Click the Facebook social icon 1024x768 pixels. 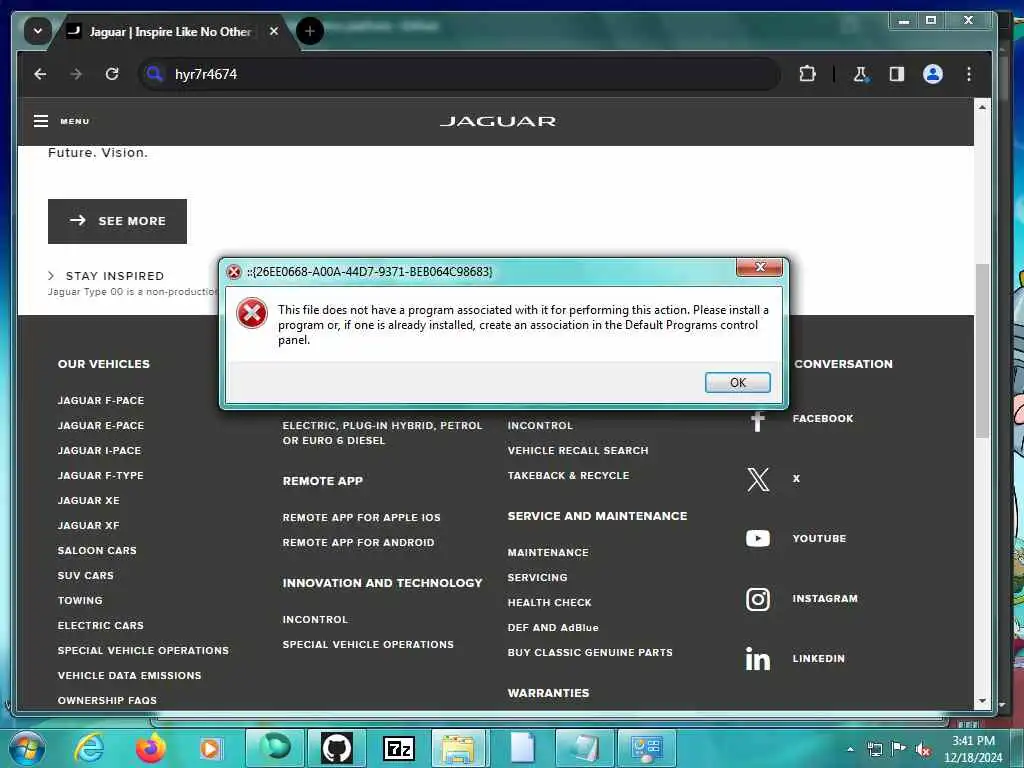tap(758, 420)
